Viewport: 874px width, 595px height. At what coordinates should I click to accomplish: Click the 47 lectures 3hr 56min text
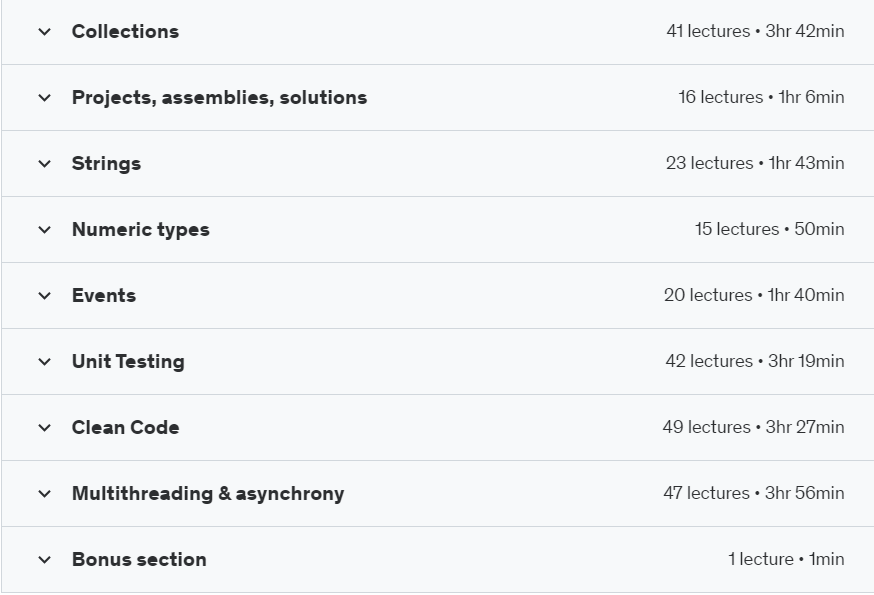pos(753,494)
